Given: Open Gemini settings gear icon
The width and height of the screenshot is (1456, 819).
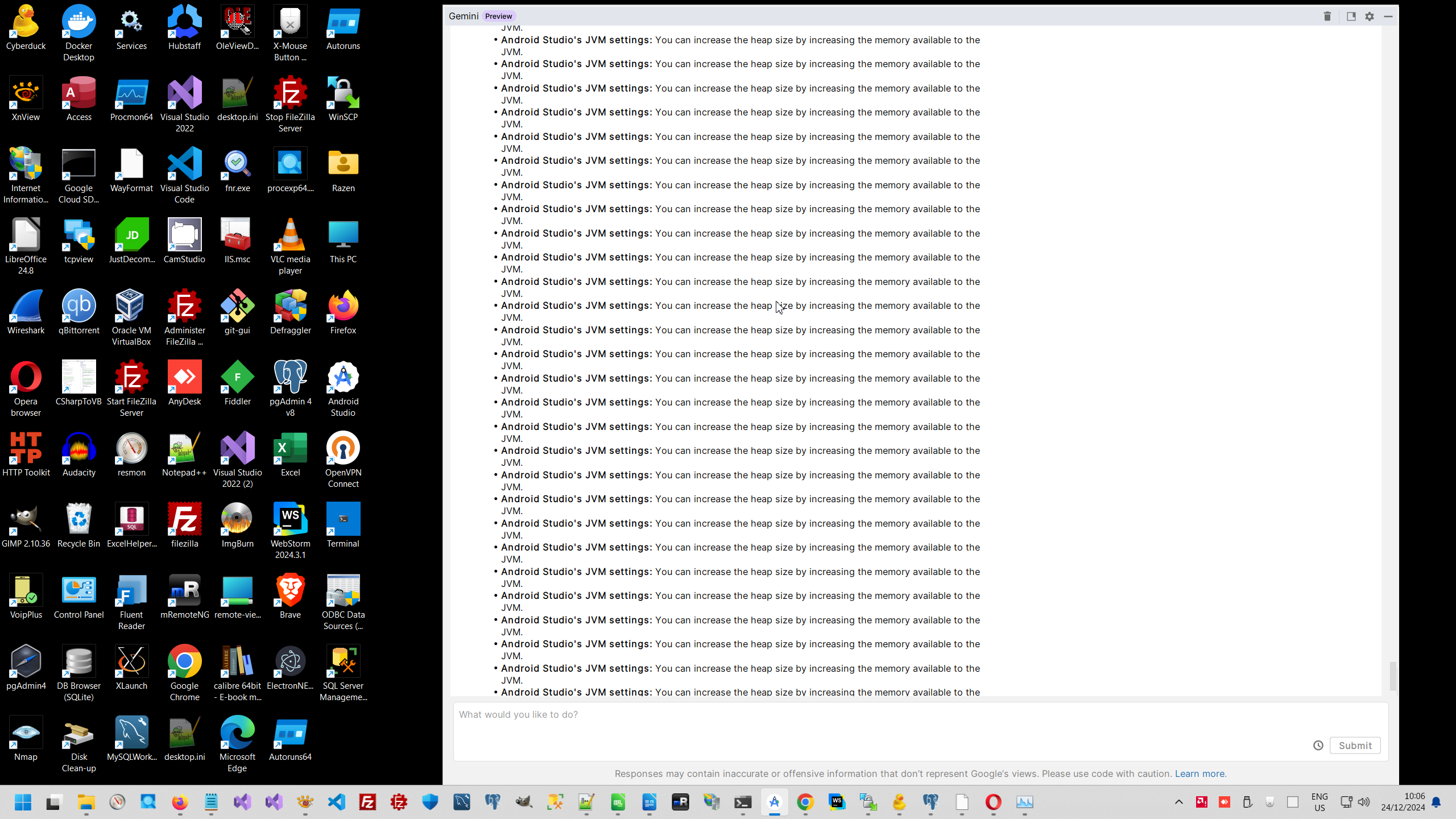Looking at the screenshot, I should point(1370,16).
